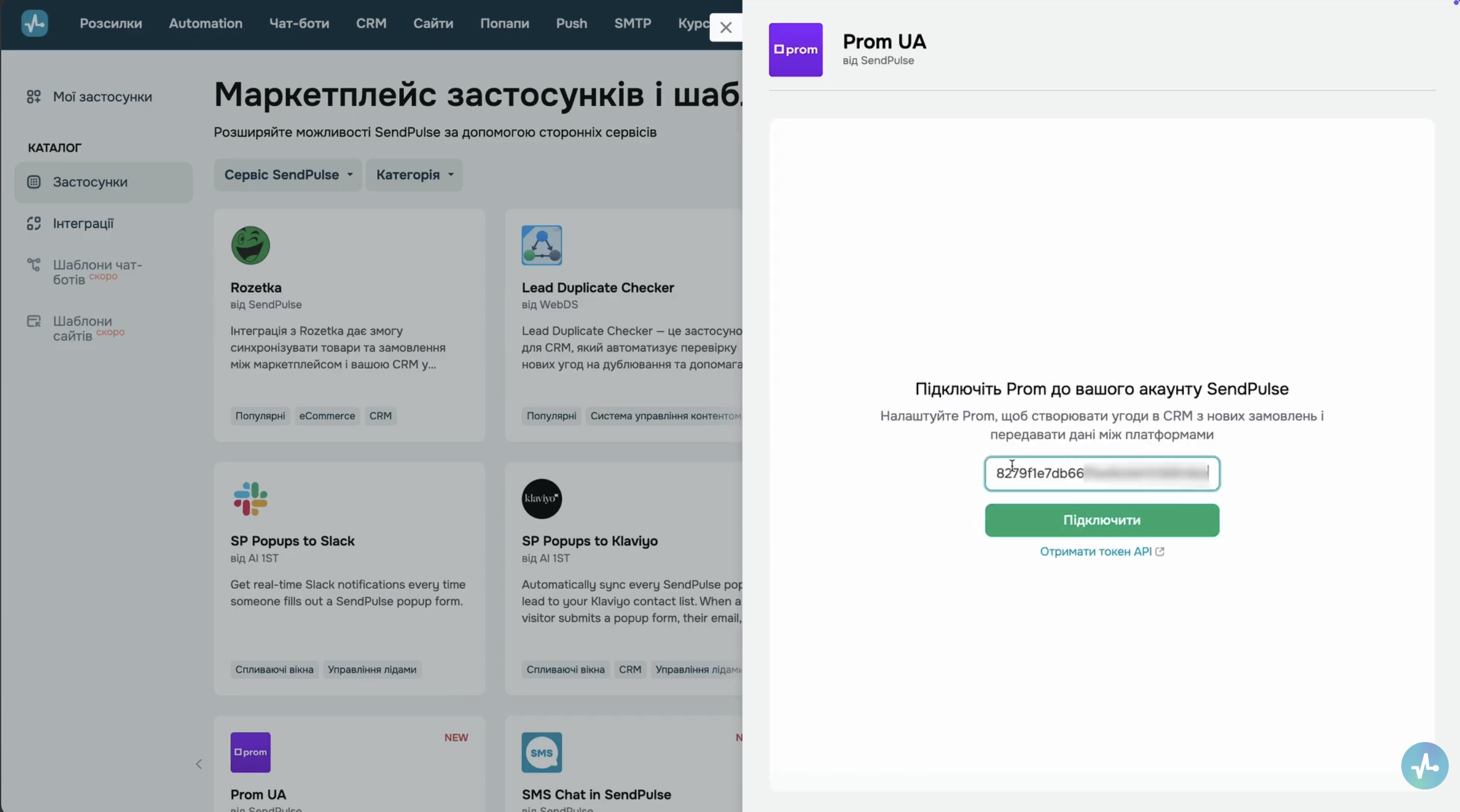Image resolution: width=1460 pixels, height=812 pixels.
Task: Click the Мої застосунки grid icon
Action: click(34, 97)
